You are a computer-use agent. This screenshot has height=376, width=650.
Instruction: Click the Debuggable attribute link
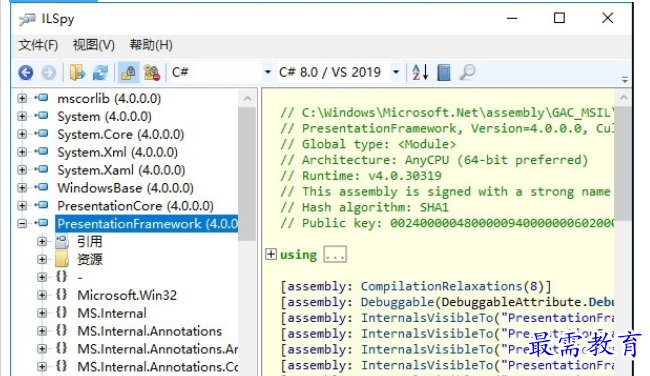pos(397,302)
